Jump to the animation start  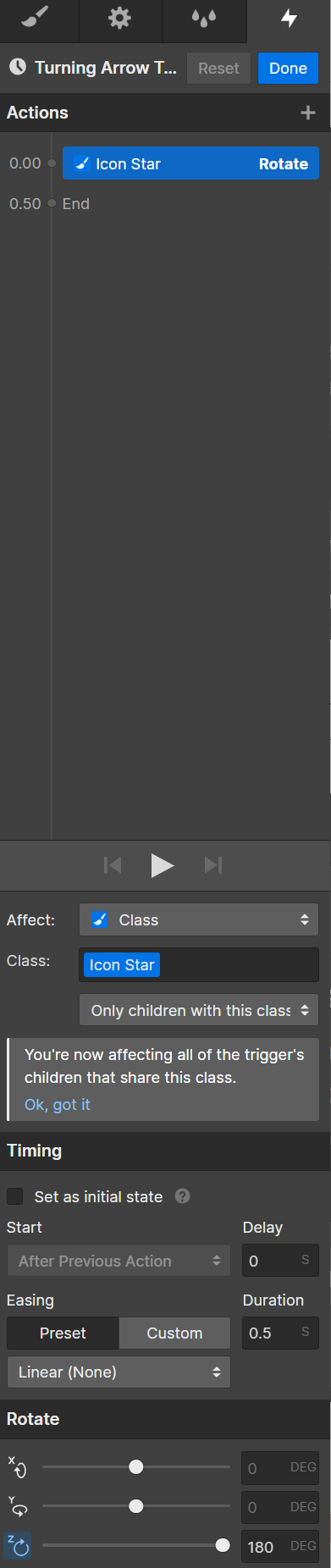[x=113, y=864]
